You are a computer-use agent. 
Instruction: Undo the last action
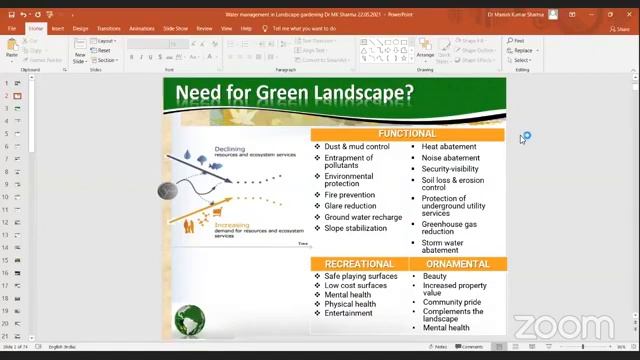(23, 15)
